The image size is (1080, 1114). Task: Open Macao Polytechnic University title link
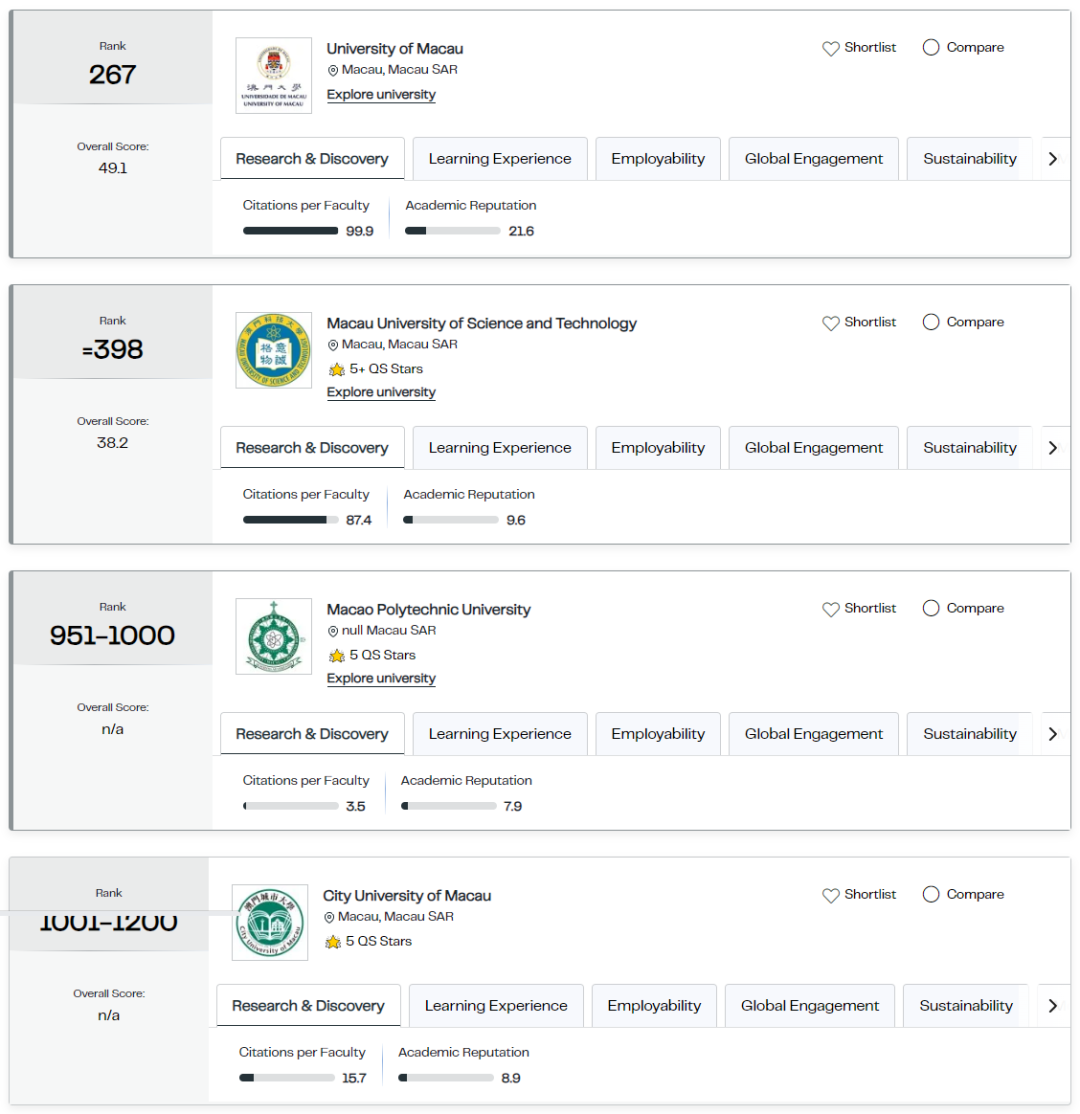(x=428, y=610)
